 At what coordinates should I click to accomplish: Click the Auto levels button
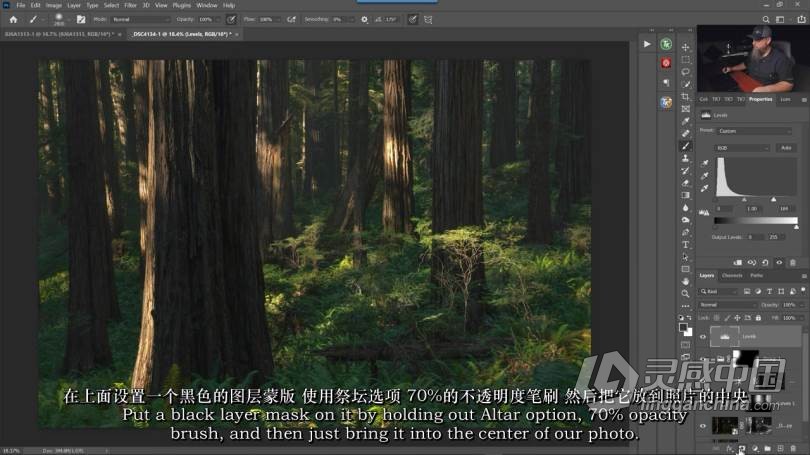pyautogui.click(x=786, y=147)
